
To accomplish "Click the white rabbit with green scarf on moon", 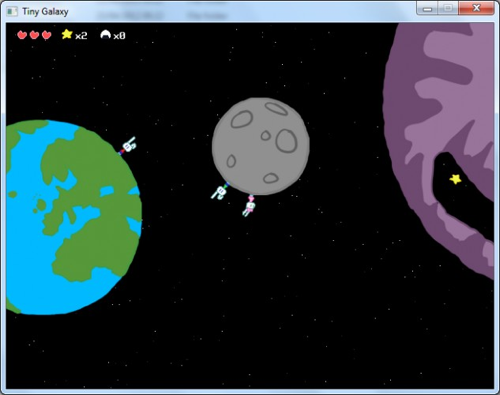I will [x=220, y=192].
